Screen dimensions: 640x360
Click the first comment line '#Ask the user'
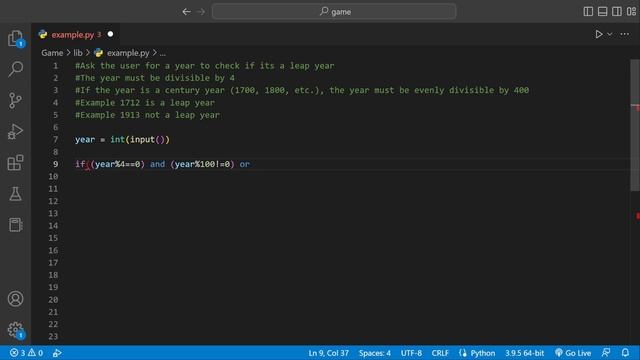point(204,66)
